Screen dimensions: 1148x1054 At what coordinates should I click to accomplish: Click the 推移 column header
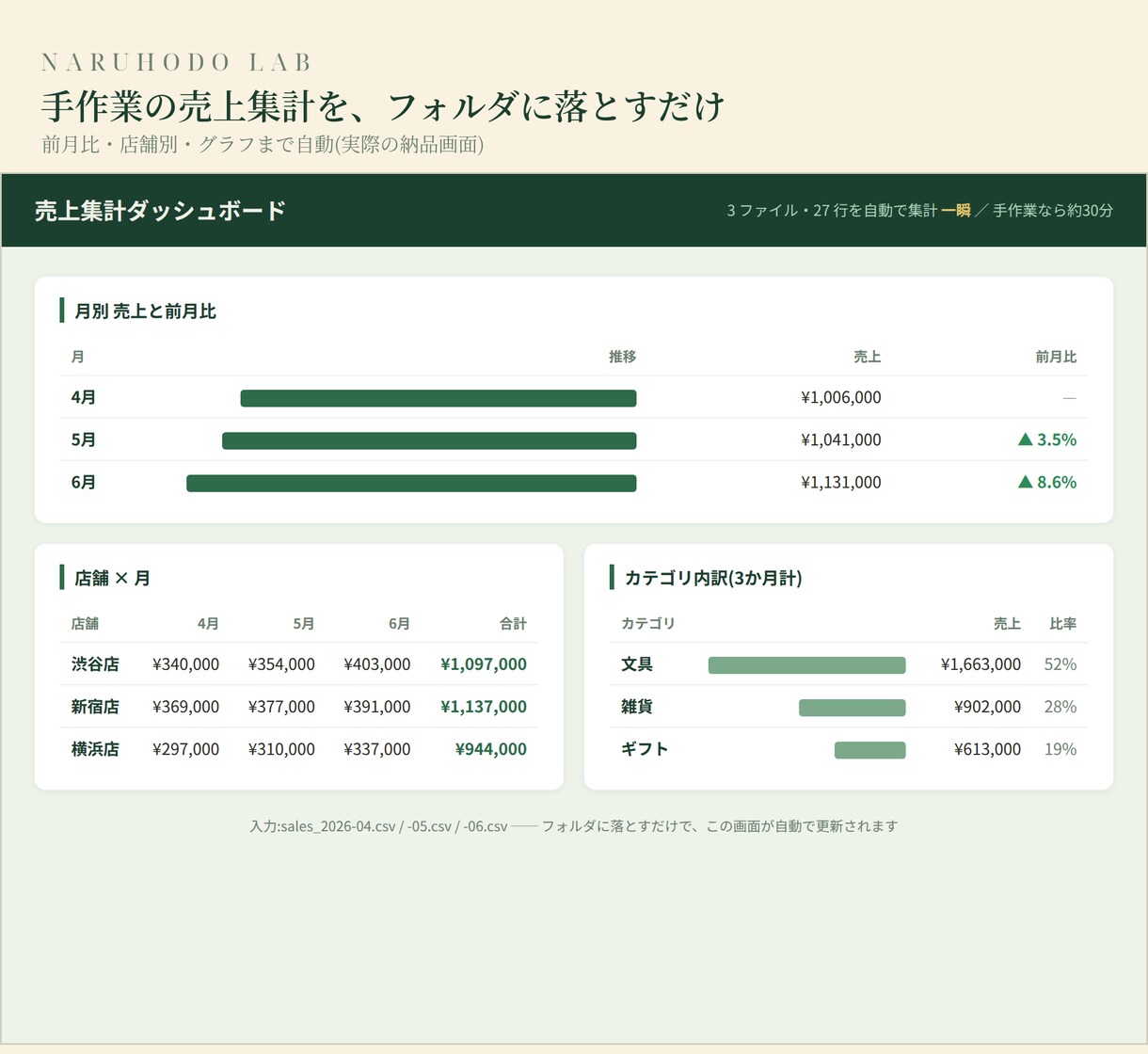(x=622, y=357)
